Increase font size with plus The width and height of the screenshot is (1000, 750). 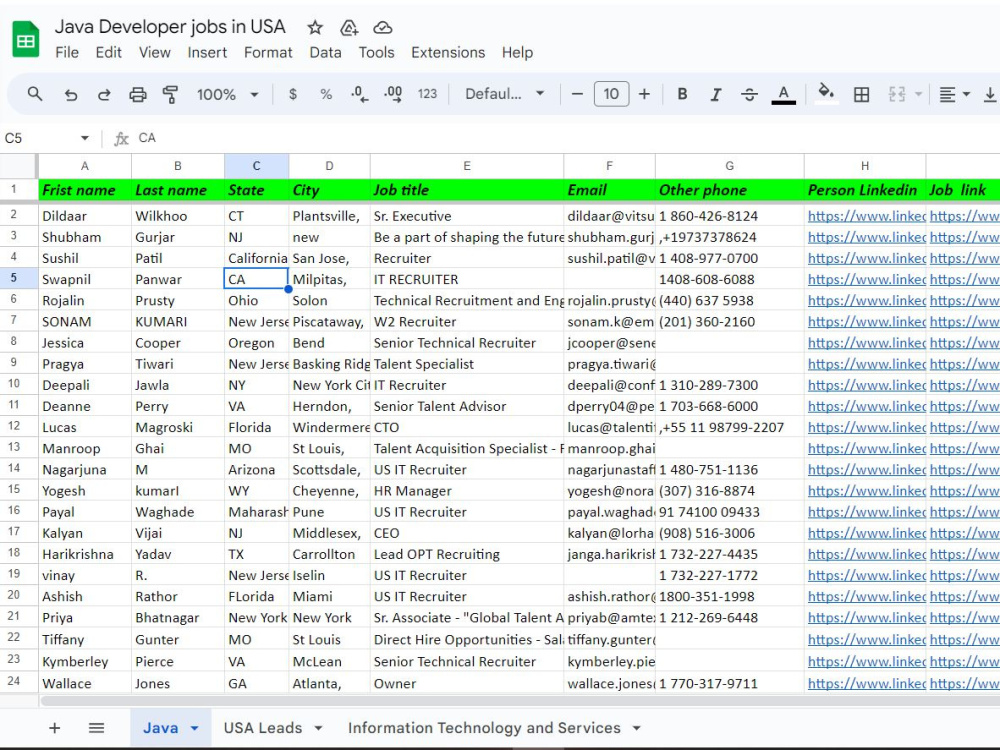pyautogui.click(x=645, y=94)
